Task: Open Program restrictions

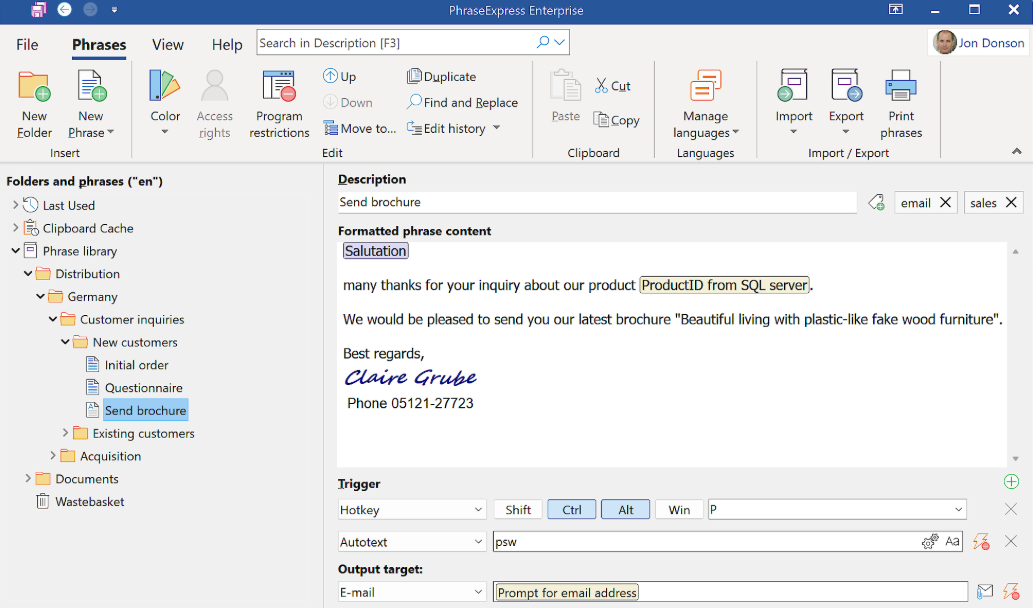Action: click(x=279, y=103)
